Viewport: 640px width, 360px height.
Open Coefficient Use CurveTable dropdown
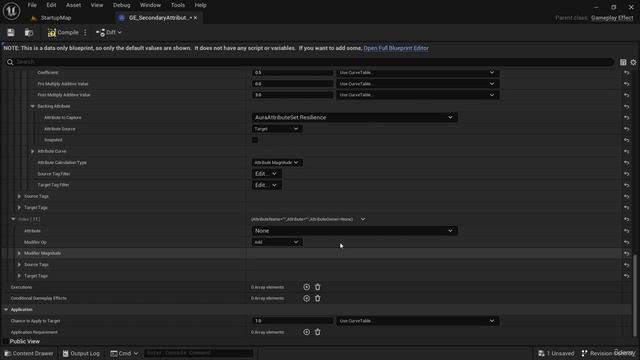[x=417, y=73]
